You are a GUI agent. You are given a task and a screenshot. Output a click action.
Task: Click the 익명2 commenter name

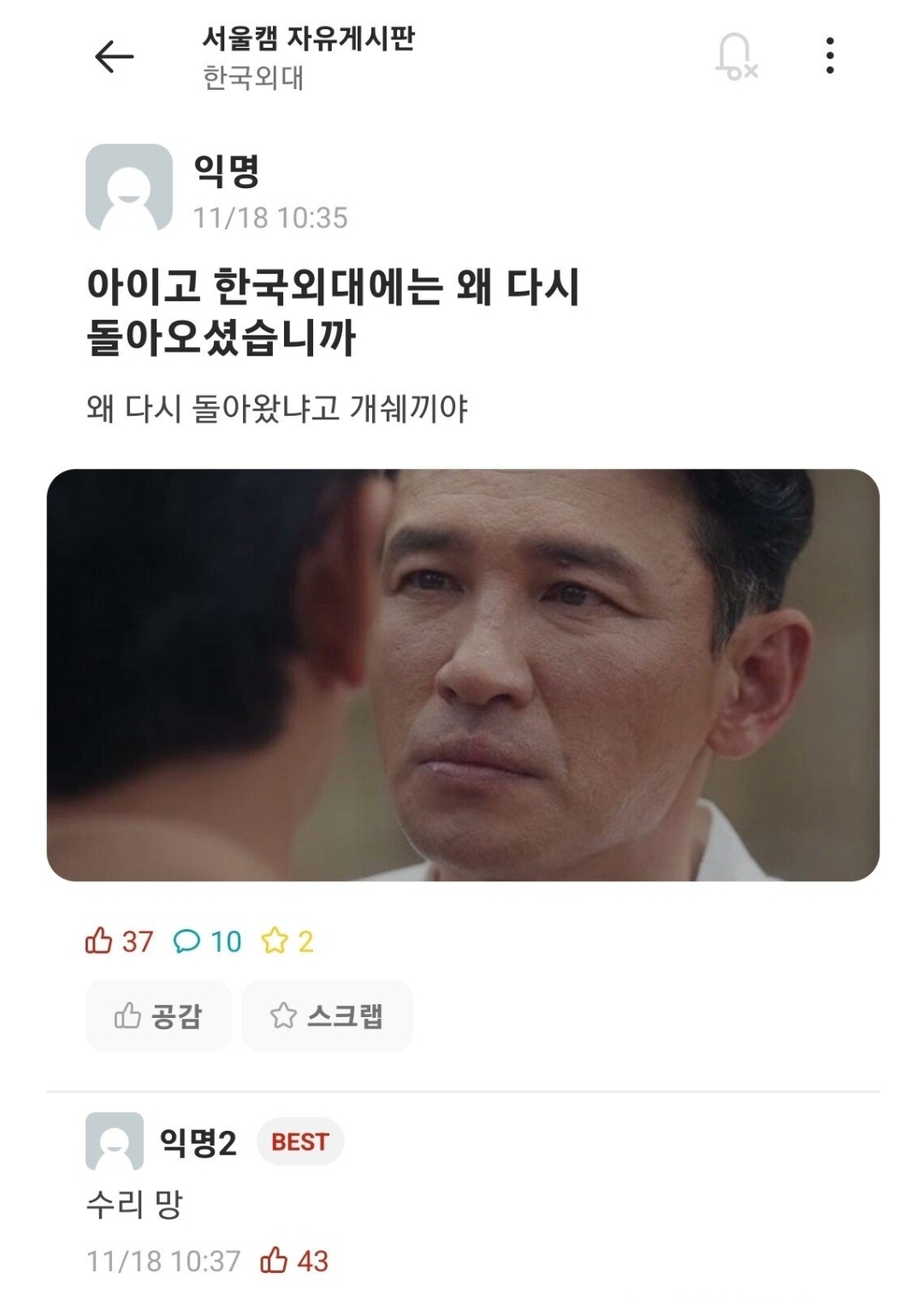tap(198, 1142)
